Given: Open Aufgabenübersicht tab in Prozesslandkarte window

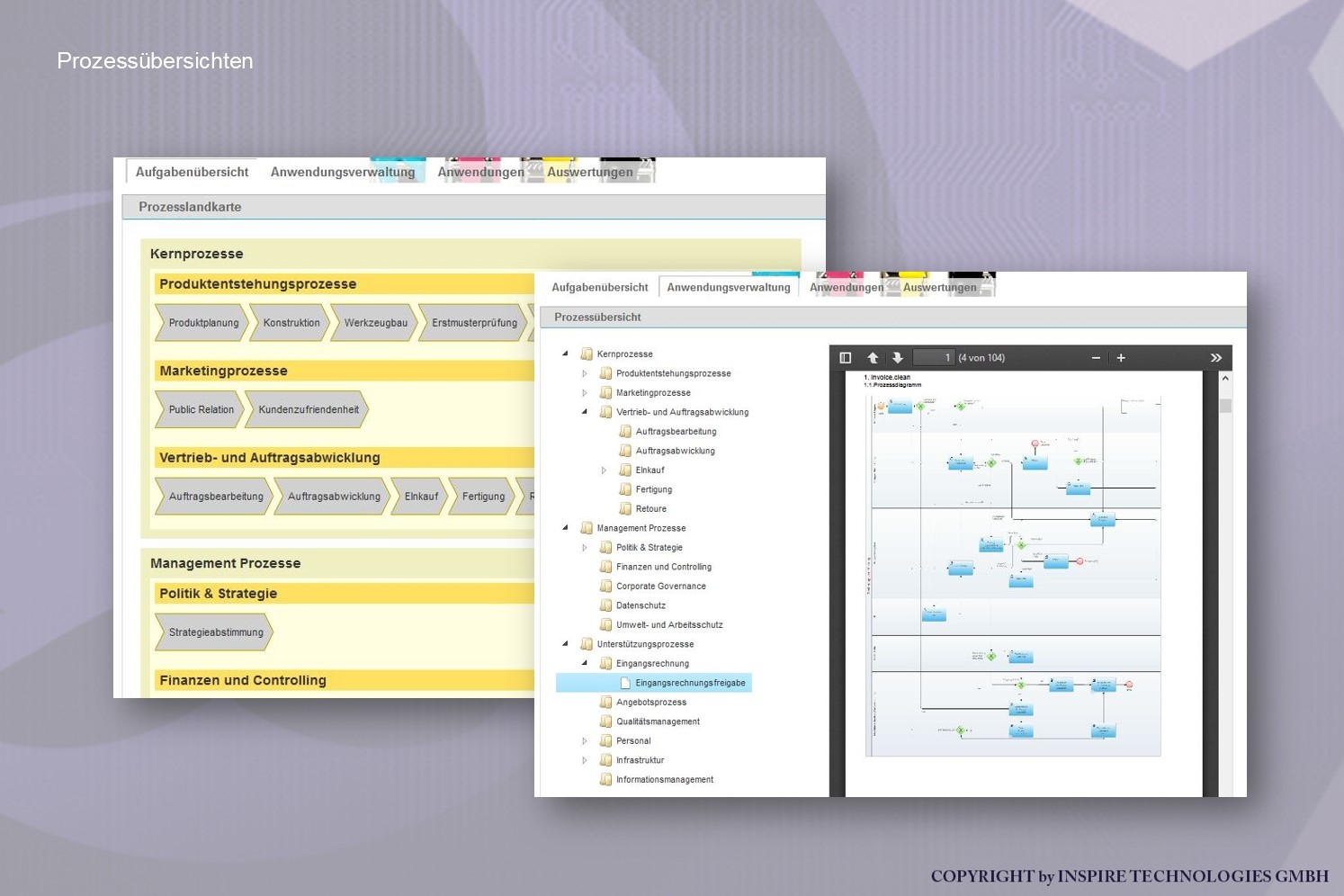Looking at the screenshot, I should click(x=192, y=172).
